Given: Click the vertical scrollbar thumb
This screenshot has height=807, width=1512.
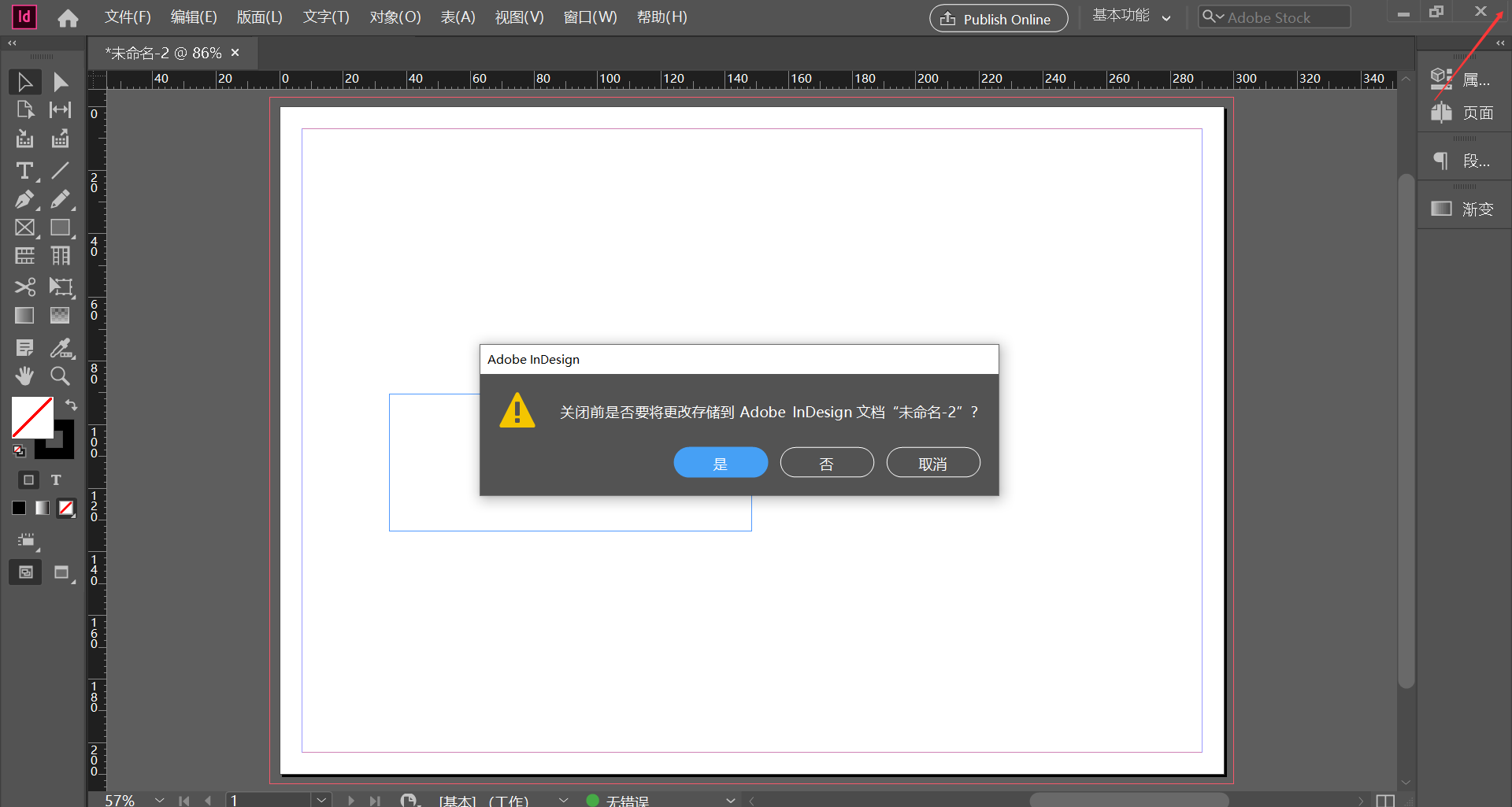Looking at the screenshot, I should click(1406, 431).
